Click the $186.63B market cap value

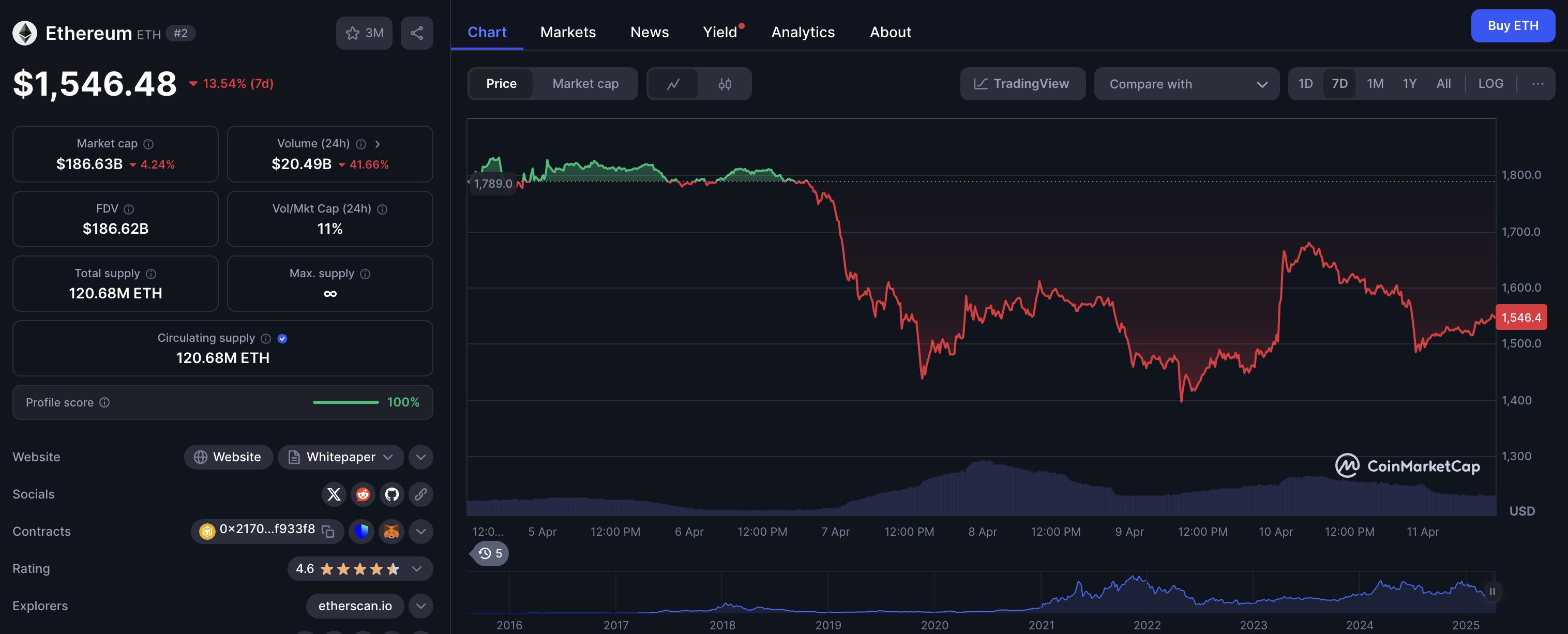tap(89, 164)
